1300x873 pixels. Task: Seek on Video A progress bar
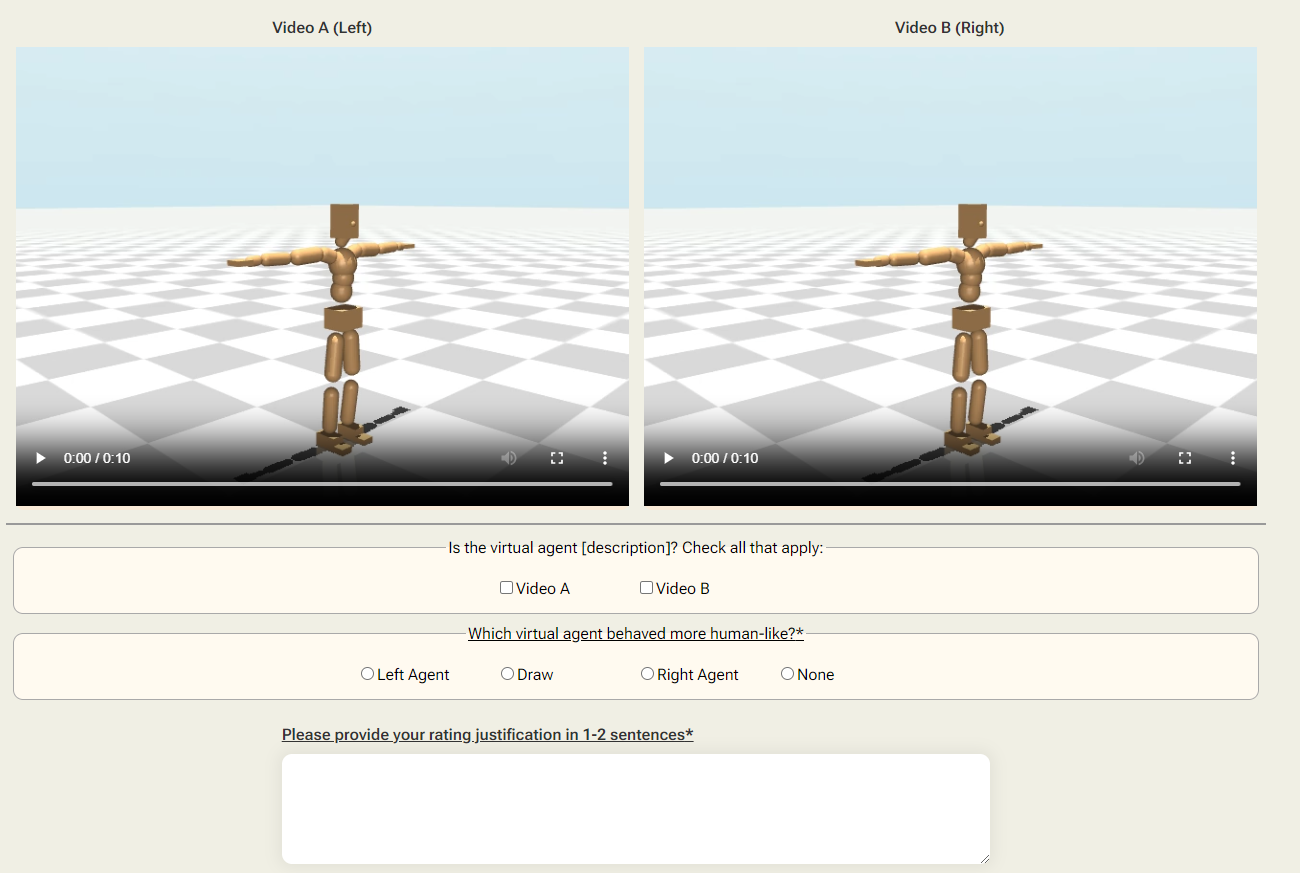322,484
